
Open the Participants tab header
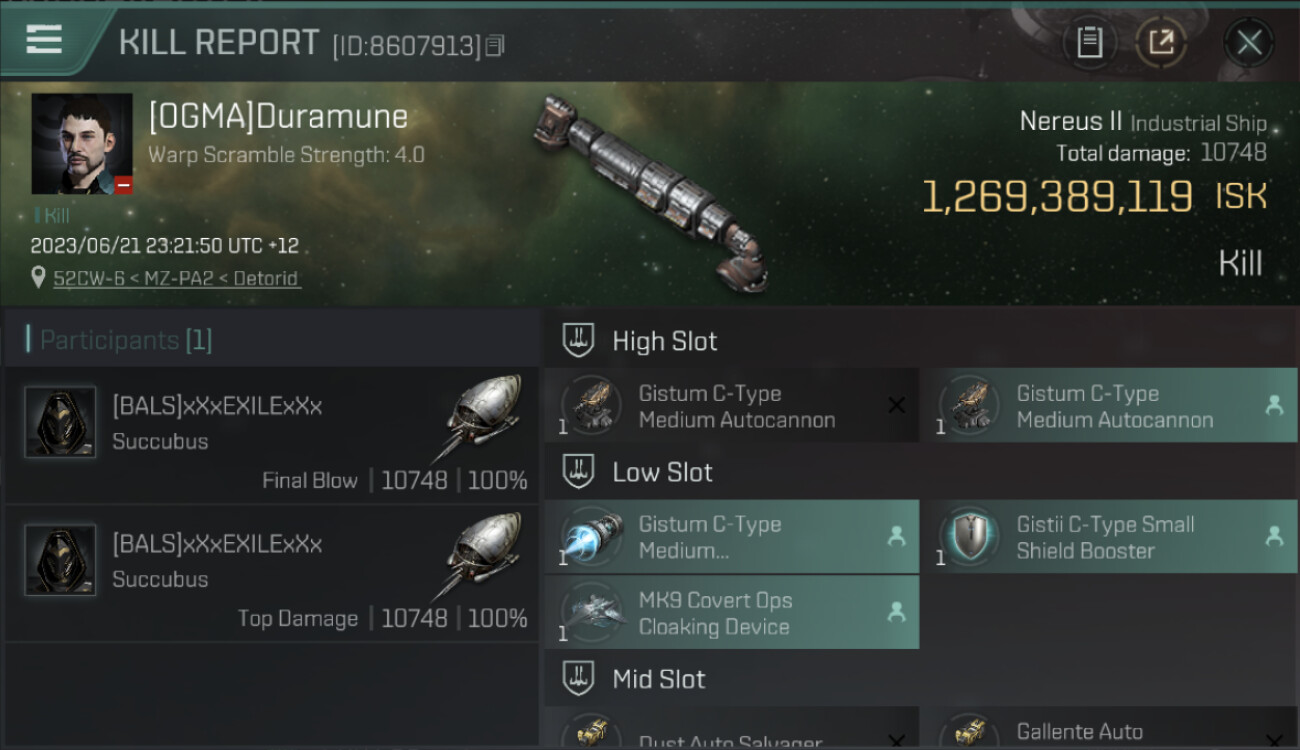tap(126, 340)
